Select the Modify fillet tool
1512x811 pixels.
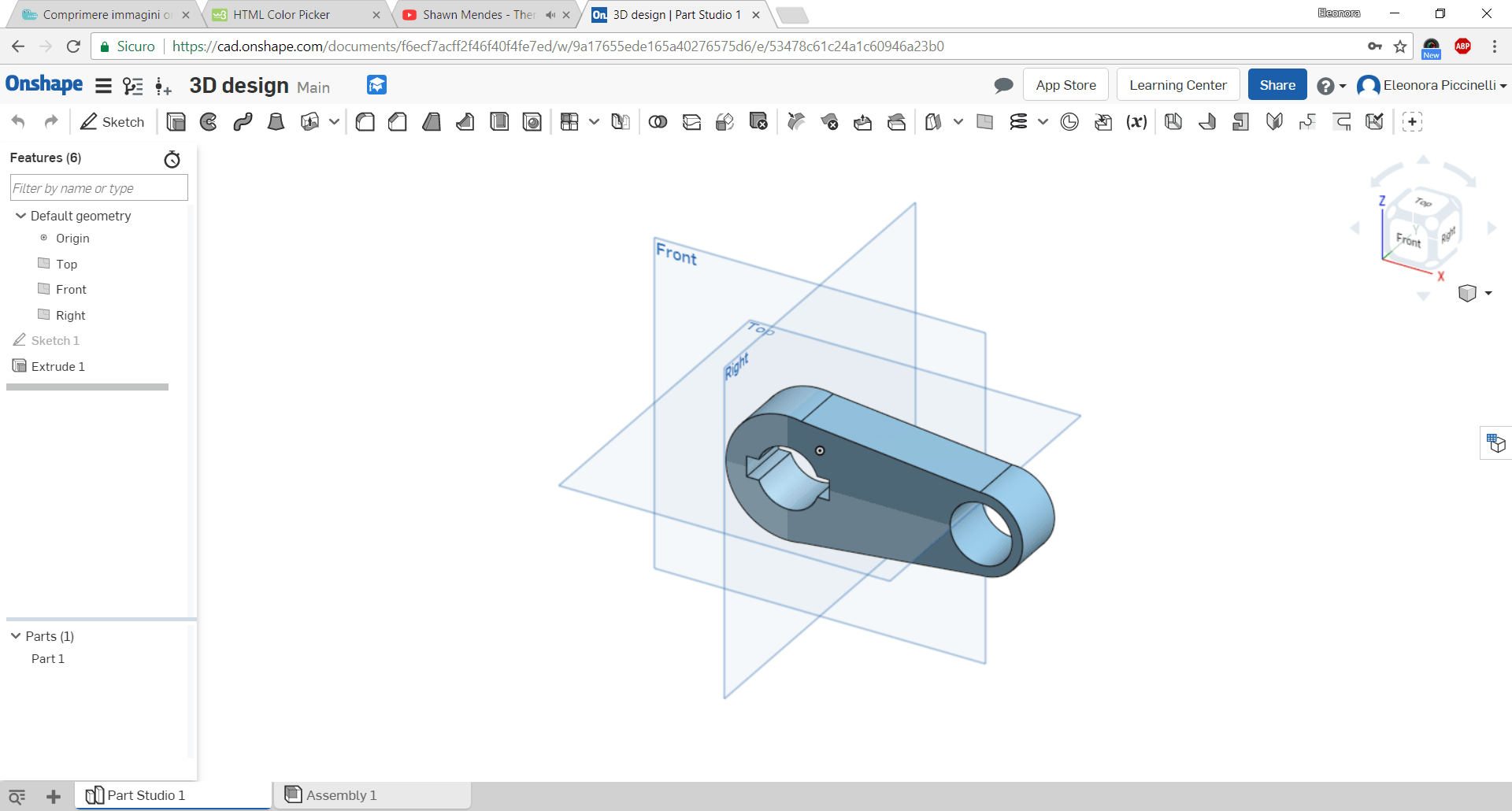point(796,122)
